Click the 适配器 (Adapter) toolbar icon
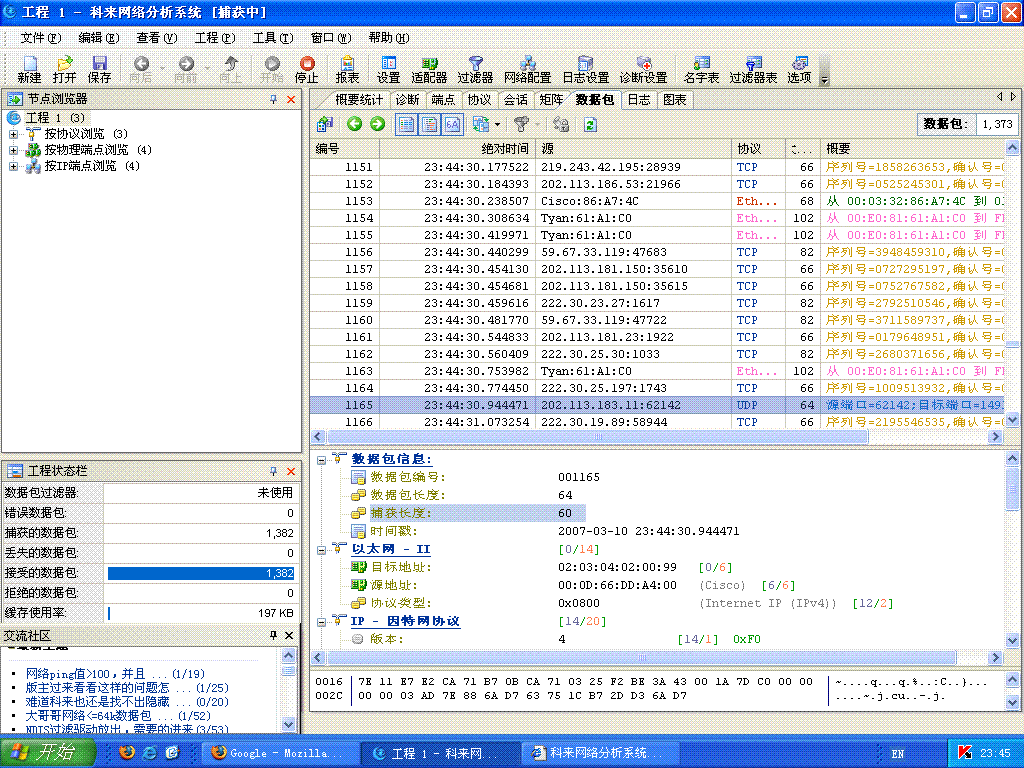 (x=429, y=69)
